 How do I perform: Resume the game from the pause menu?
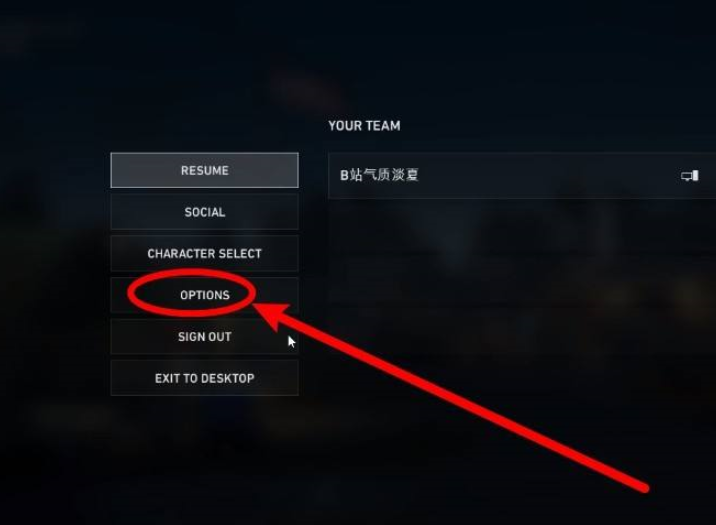pos(205,170)
